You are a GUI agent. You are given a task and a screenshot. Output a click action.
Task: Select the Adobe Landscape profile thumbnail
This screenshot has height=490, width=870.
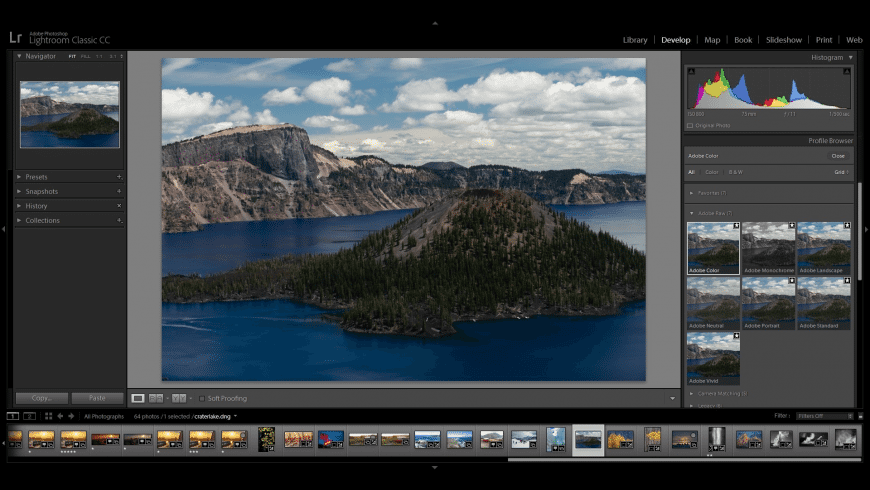tap(823, 248)
